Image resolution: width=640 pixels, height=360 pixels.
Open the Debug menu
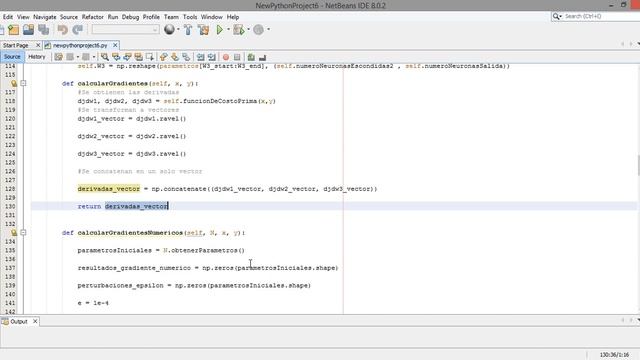[x=130, y=17]
